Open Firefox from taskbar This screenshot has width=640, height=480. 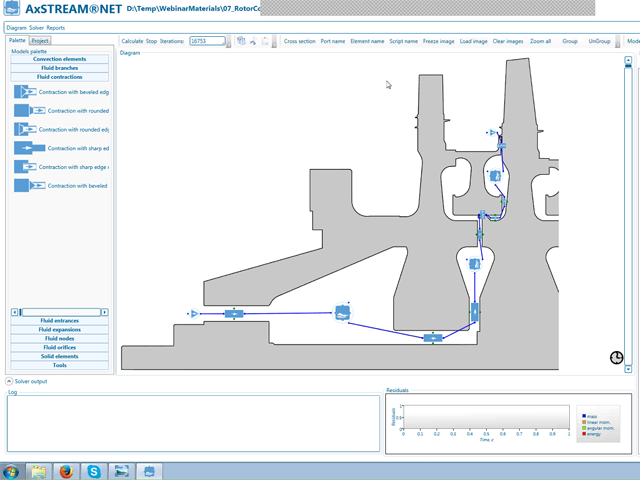coord(66,471)
